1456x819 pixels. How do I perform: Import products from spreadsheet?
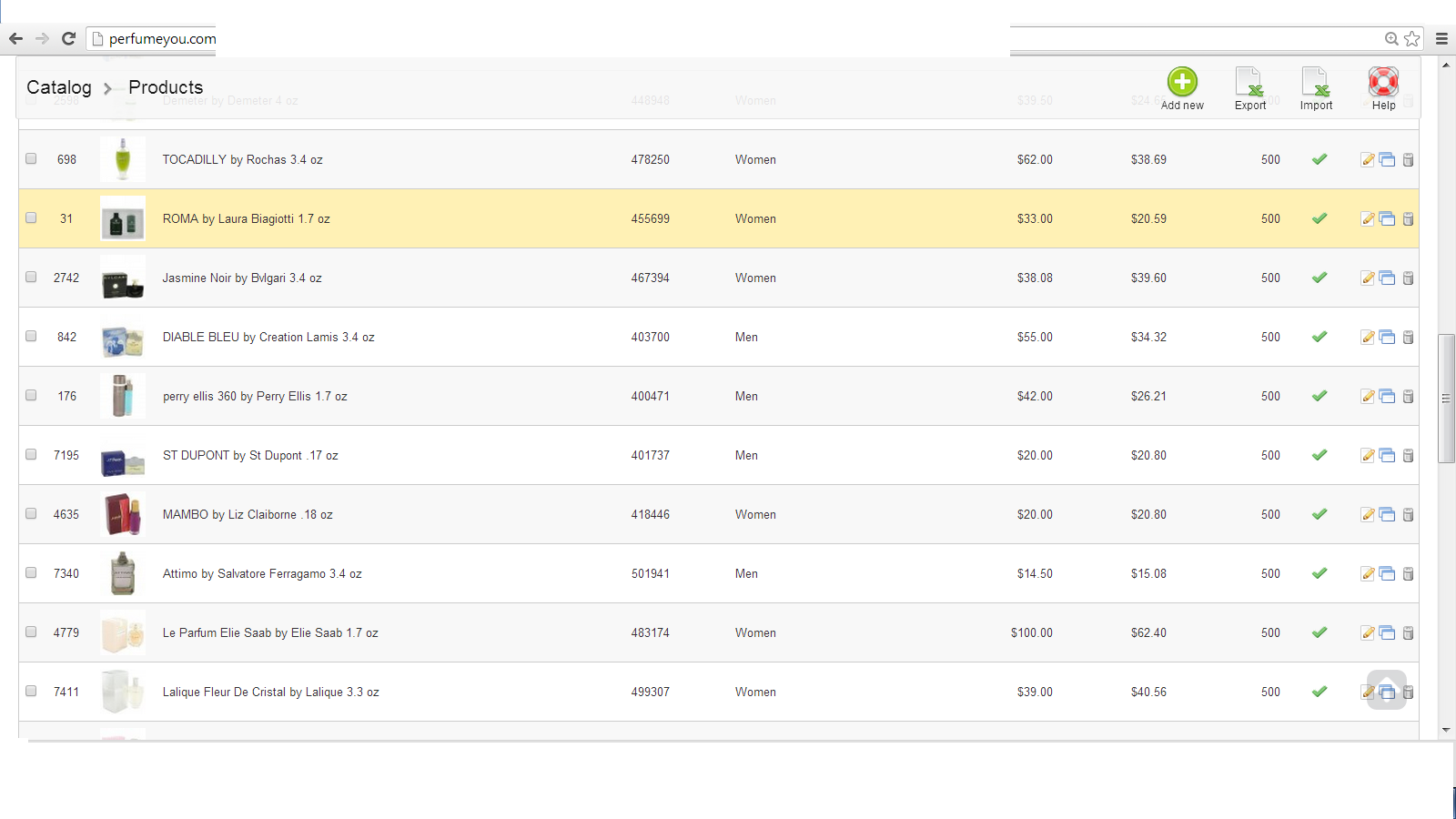[1316, 82]
